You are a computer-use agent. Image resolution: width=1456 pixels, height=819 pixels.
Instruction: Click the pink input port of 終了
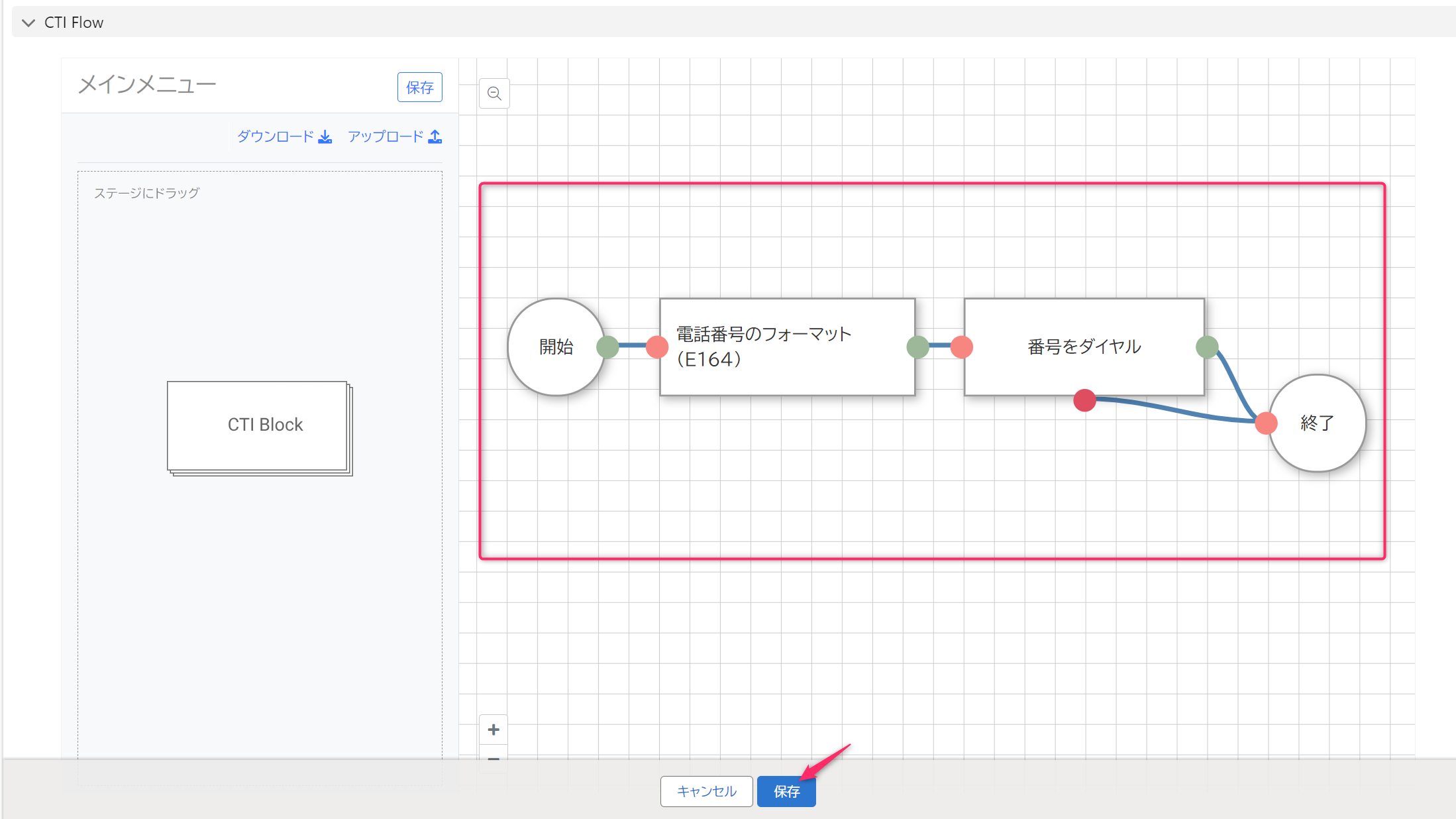1266,423
